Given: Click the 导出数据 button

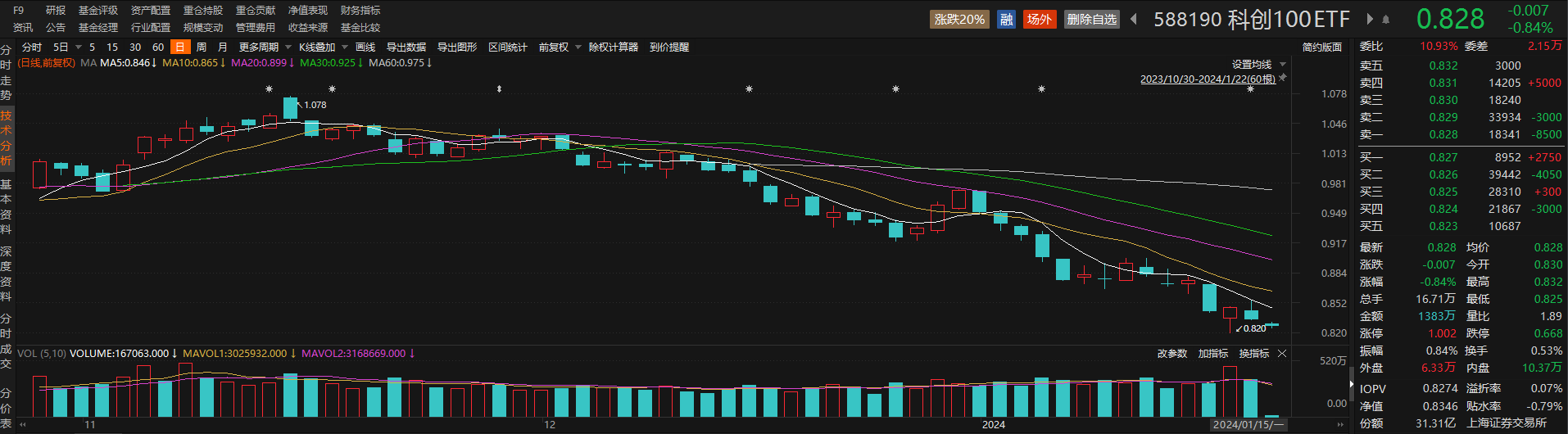Looking at the screenshot, I should tap(406, 47).
